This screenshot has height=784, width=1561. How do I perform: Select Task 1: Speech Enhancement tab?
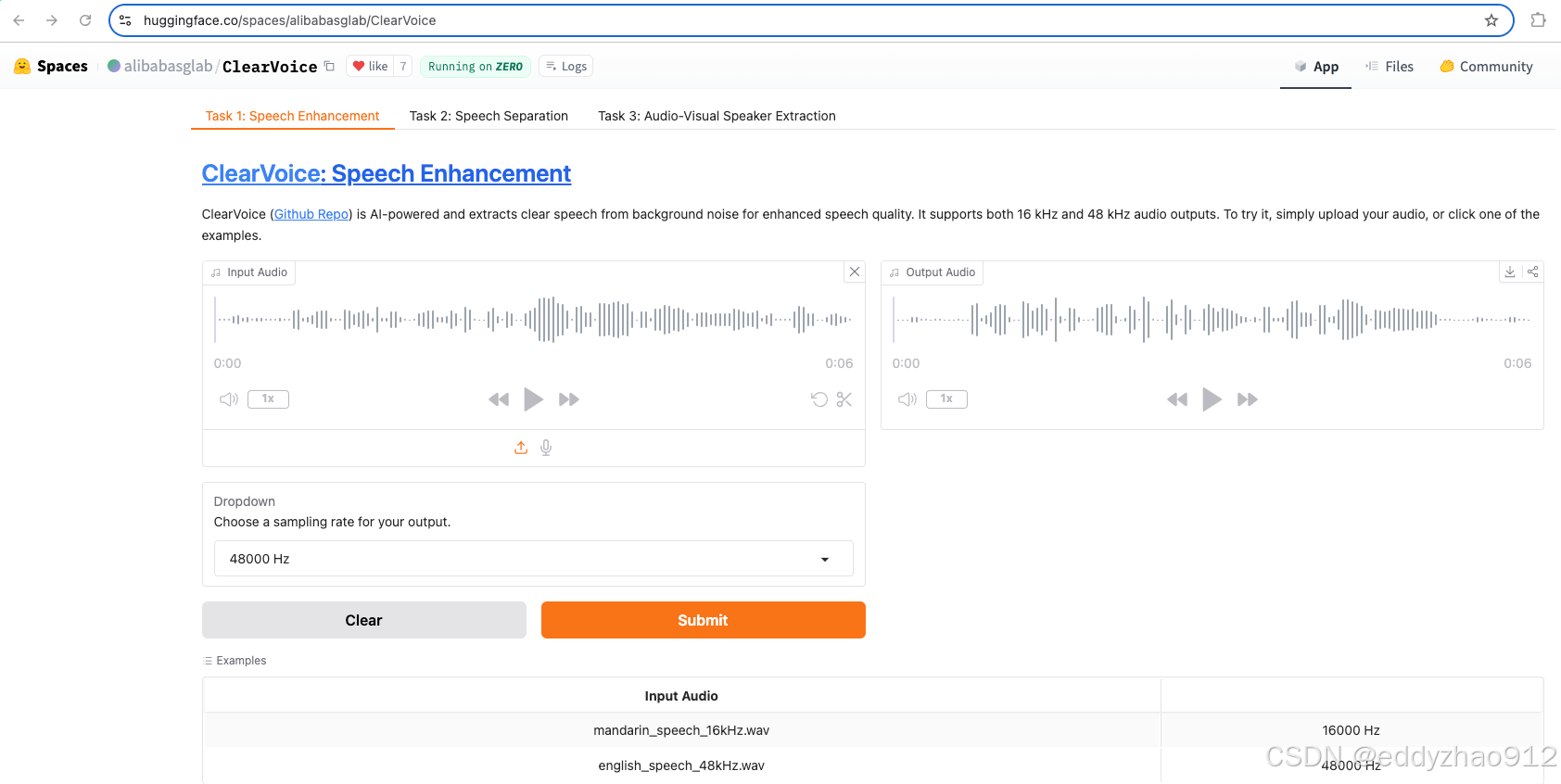(x=293, y=116)
